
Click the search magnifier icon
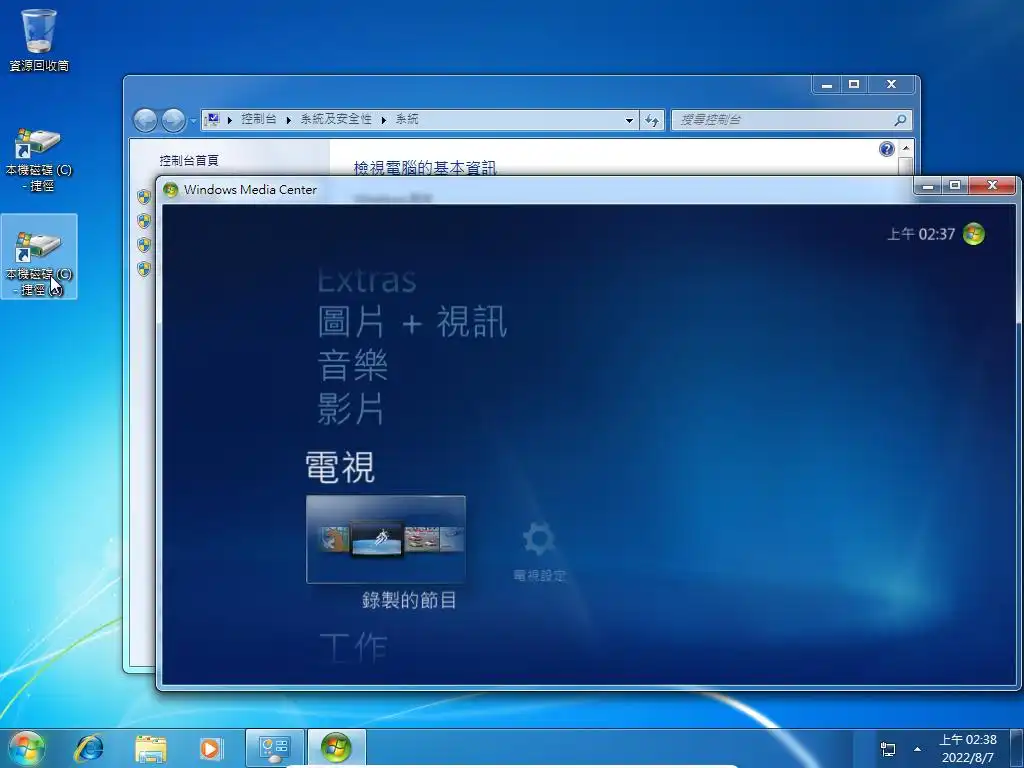tap(901, 120)
